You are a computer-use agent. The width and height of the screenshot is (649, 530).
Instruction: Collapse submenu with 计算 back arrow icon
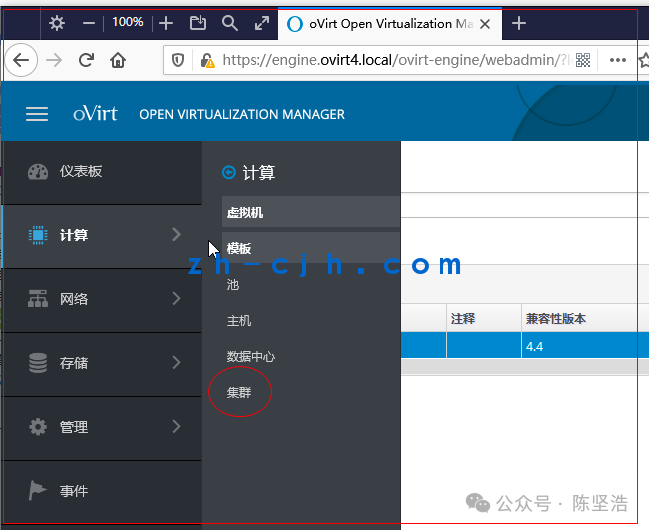[229, 172]
